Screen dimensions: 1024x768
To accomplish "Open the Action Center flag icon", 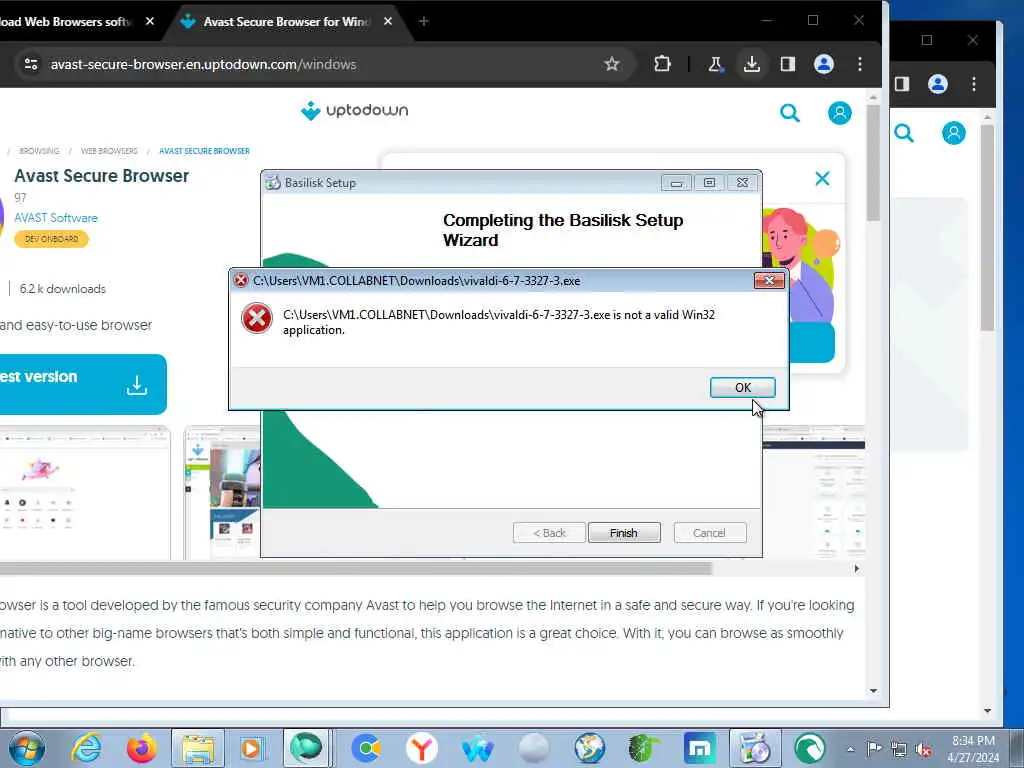I will (x=874, y=749).
